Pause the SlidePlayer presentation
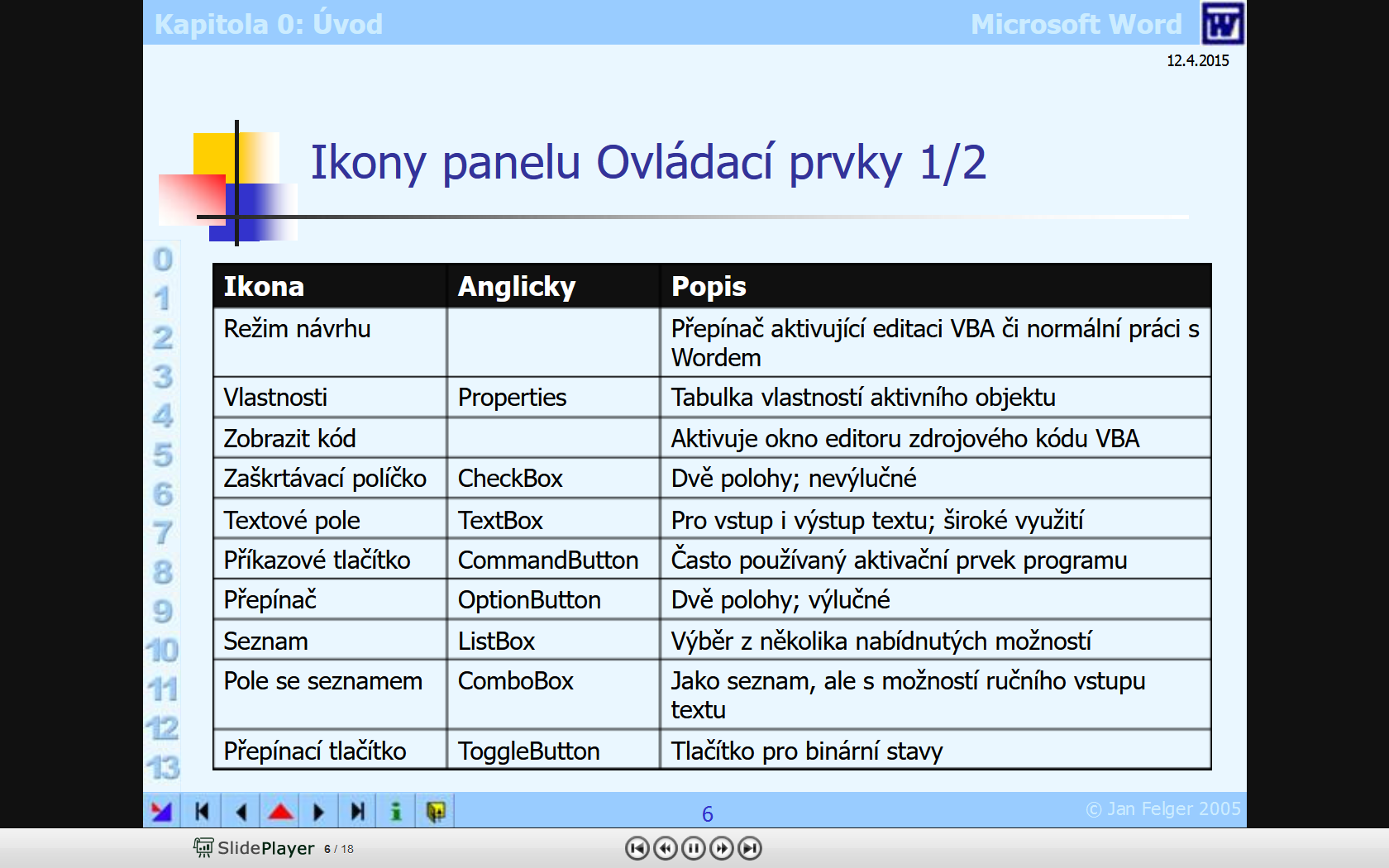The image size is (1389, 868). [x=694, y=848]
